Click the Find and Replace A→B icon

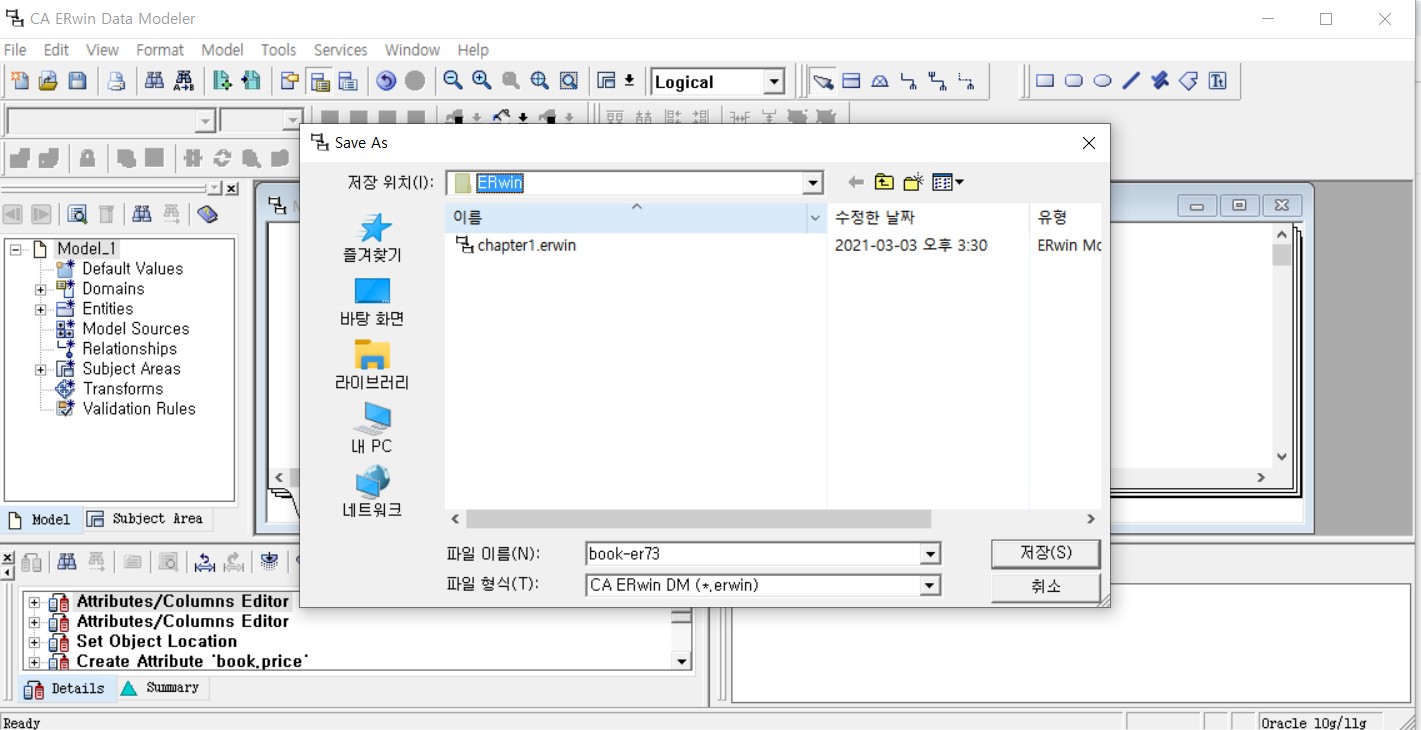pyautogui.click(x=184, y=81)
